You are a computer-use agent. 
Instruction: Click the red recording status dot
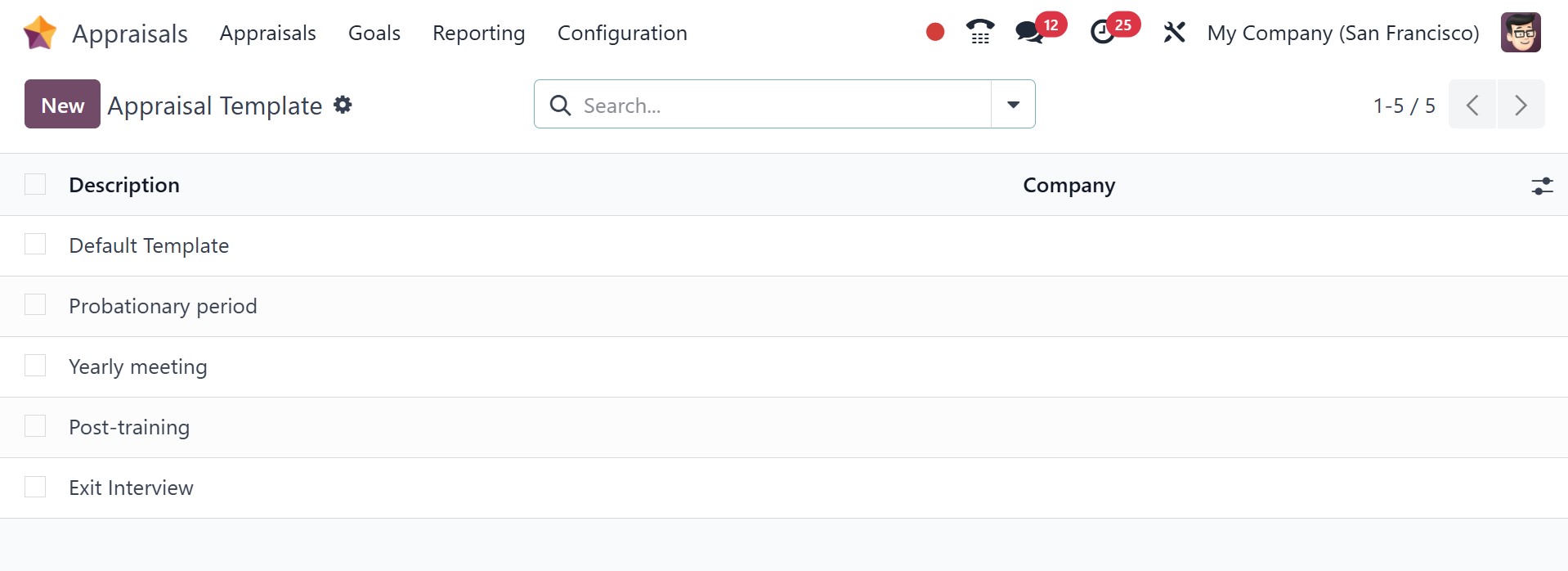pyautogui.click(x=935, y=32)
